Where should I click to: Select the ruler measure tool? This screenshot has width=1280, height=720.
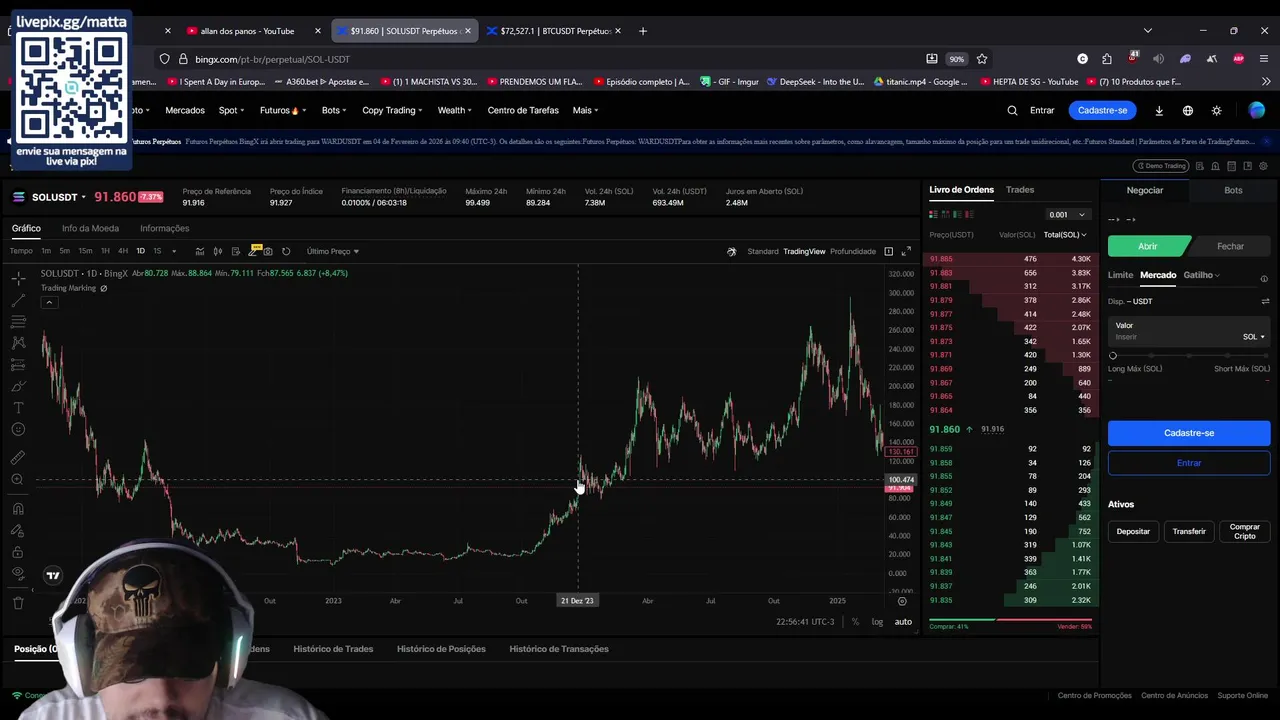click(18, 457)
